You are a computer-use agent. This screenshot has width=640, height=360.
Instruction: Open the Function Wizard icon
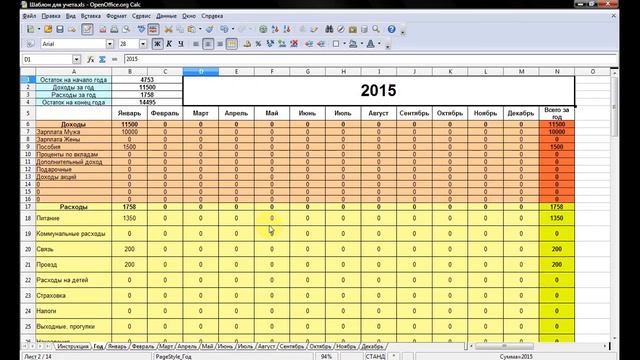tap(91, 60)
